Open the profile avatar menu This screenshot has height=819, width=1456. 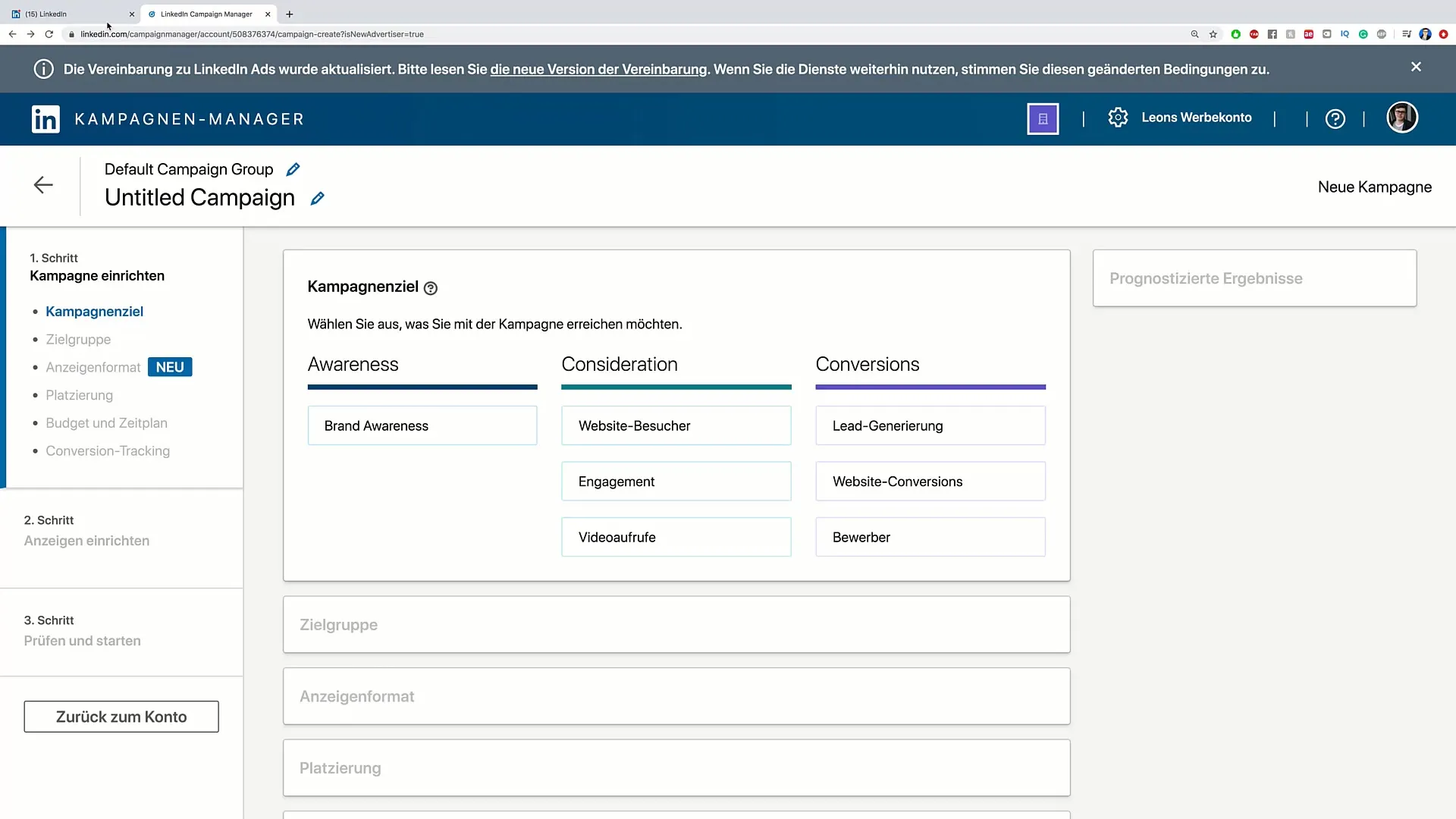click(1402, 118)
